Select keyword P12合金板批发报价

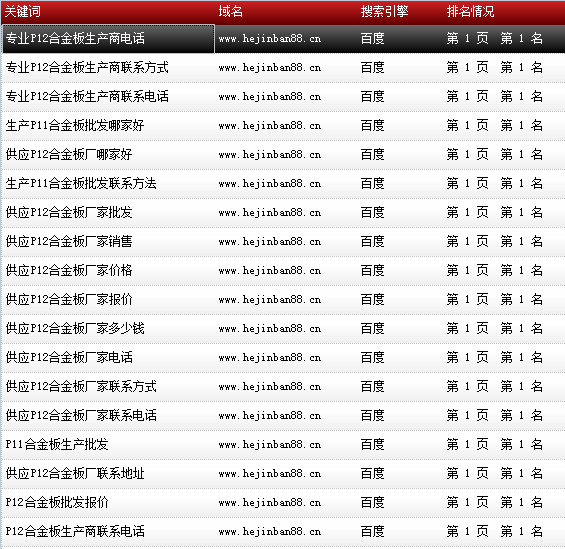tap(57, 503)
